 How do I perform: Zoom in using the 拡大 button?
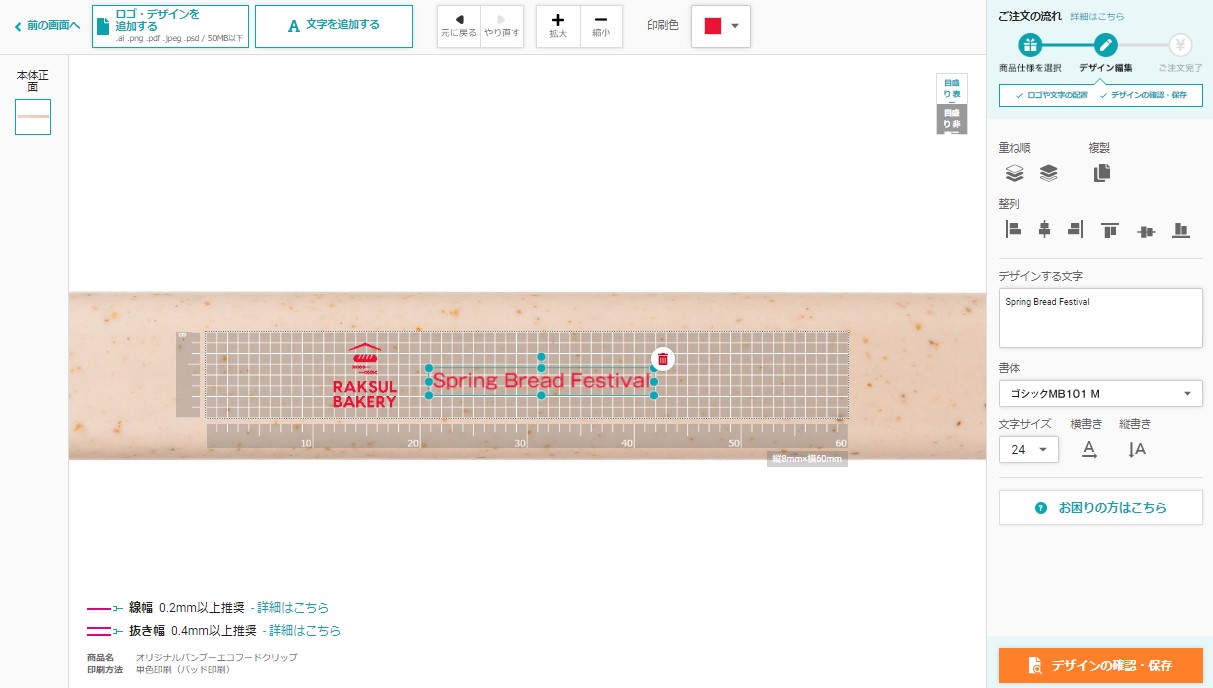point(557,26)
